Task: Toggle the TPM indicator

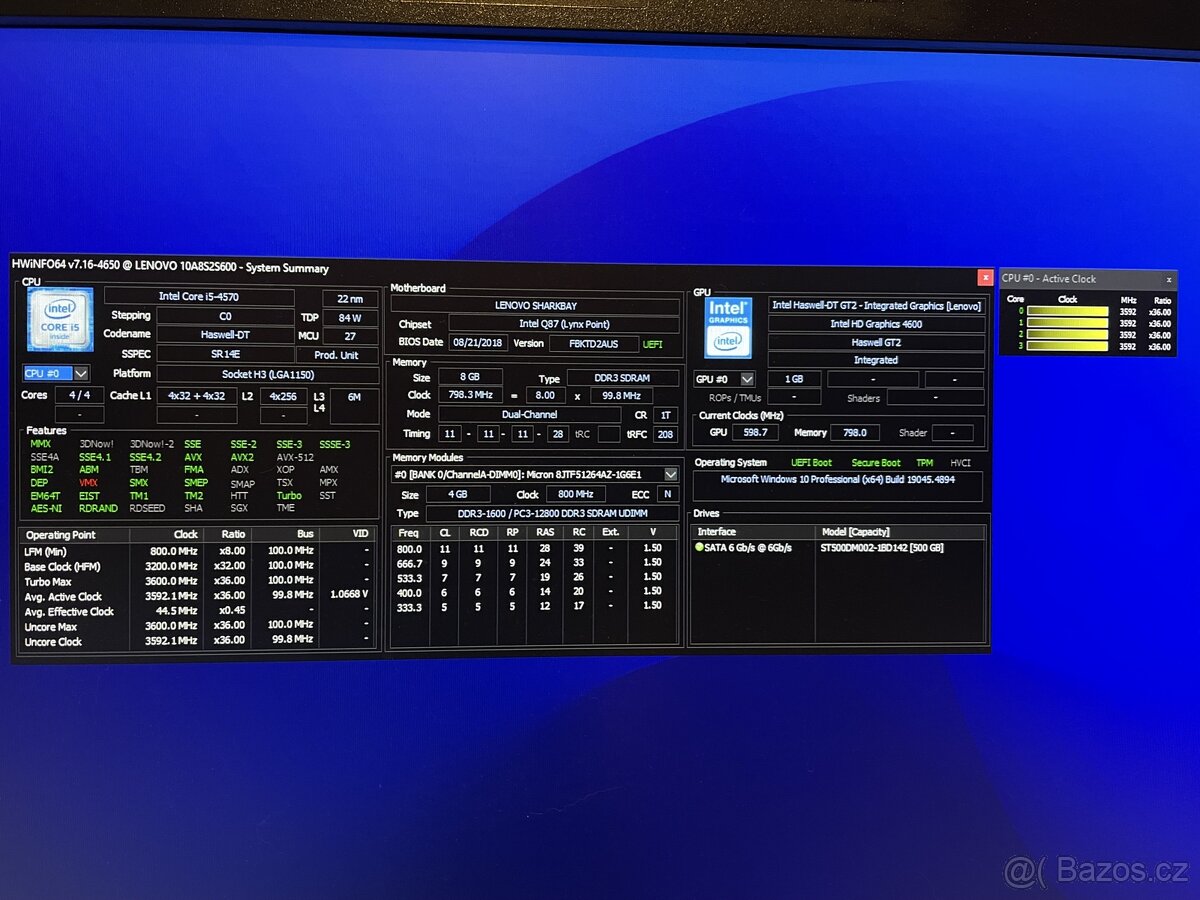Action: tap(923, 462)
